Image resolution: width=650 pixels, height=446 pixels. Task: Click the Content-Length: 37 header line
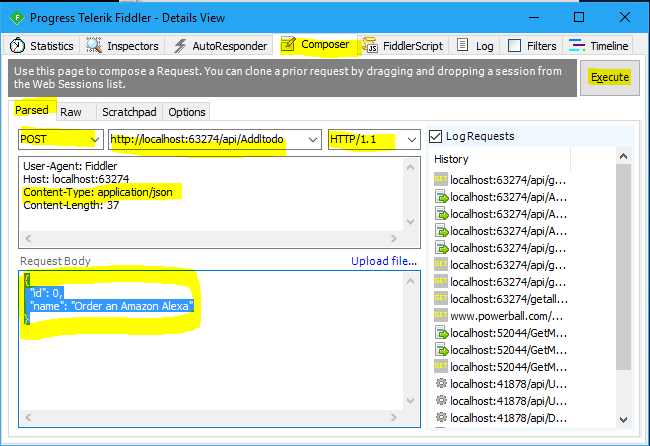tap(71, 205)
